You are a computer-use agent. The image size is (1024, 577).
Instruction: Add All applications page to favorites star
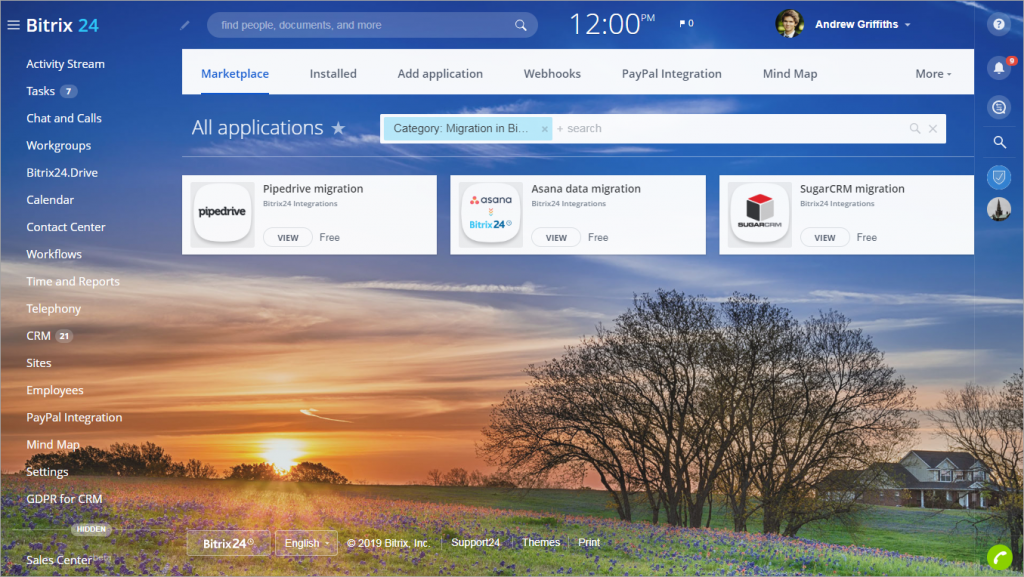338,128
